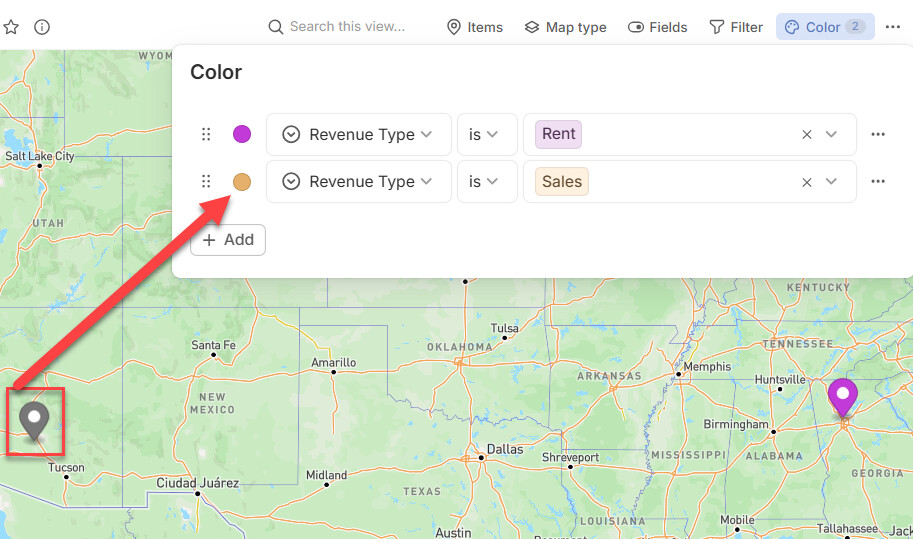Toggle the Color panel button
The height and width of the screenshot is (539, 913).
point(825,27)
